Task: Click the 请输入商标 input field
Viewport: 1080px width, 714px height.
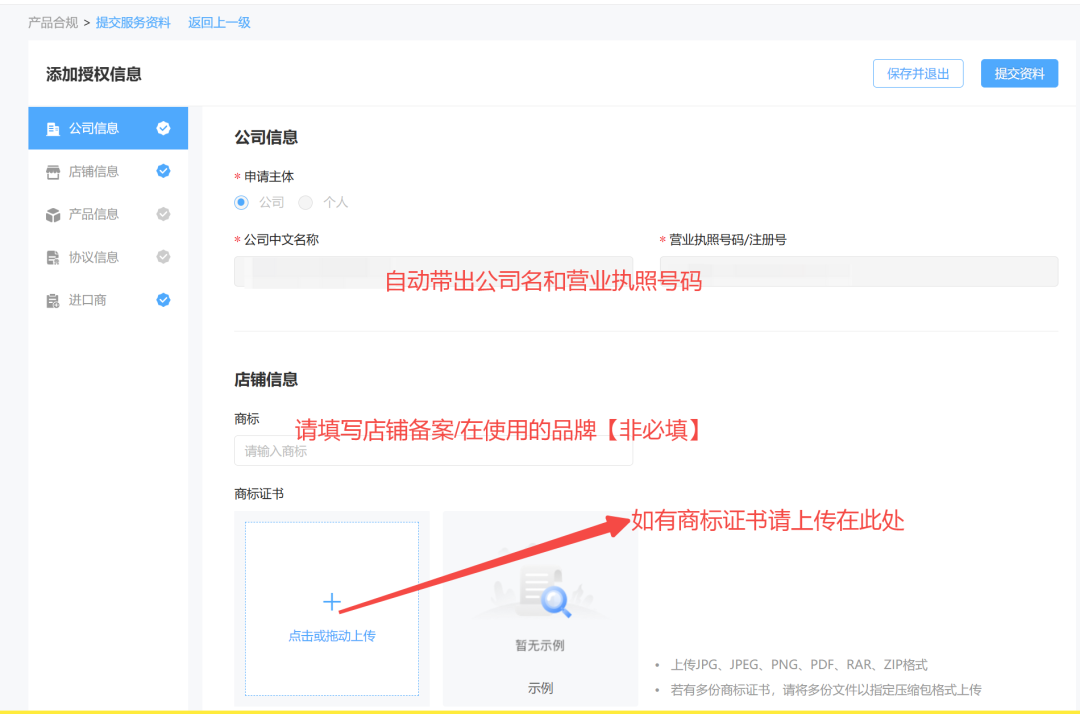Action: (x=433, y=451)
